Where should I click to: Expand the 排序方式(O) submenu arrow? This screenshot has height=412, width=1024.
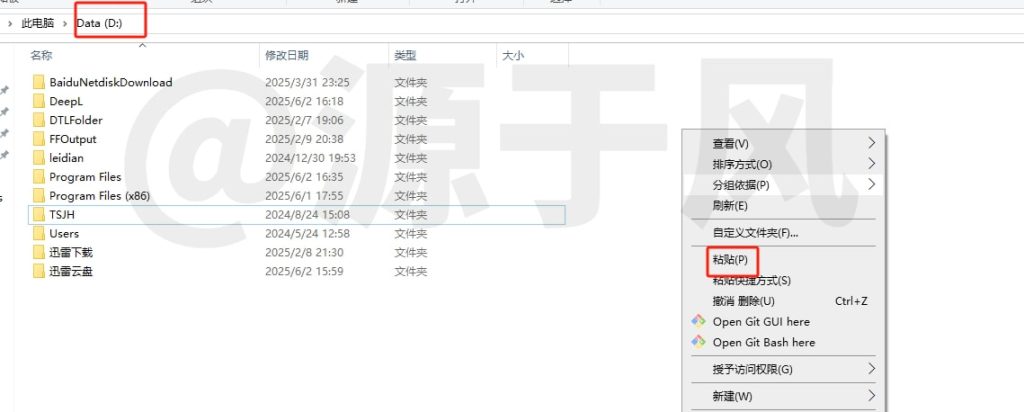click(x=872, y=163)
